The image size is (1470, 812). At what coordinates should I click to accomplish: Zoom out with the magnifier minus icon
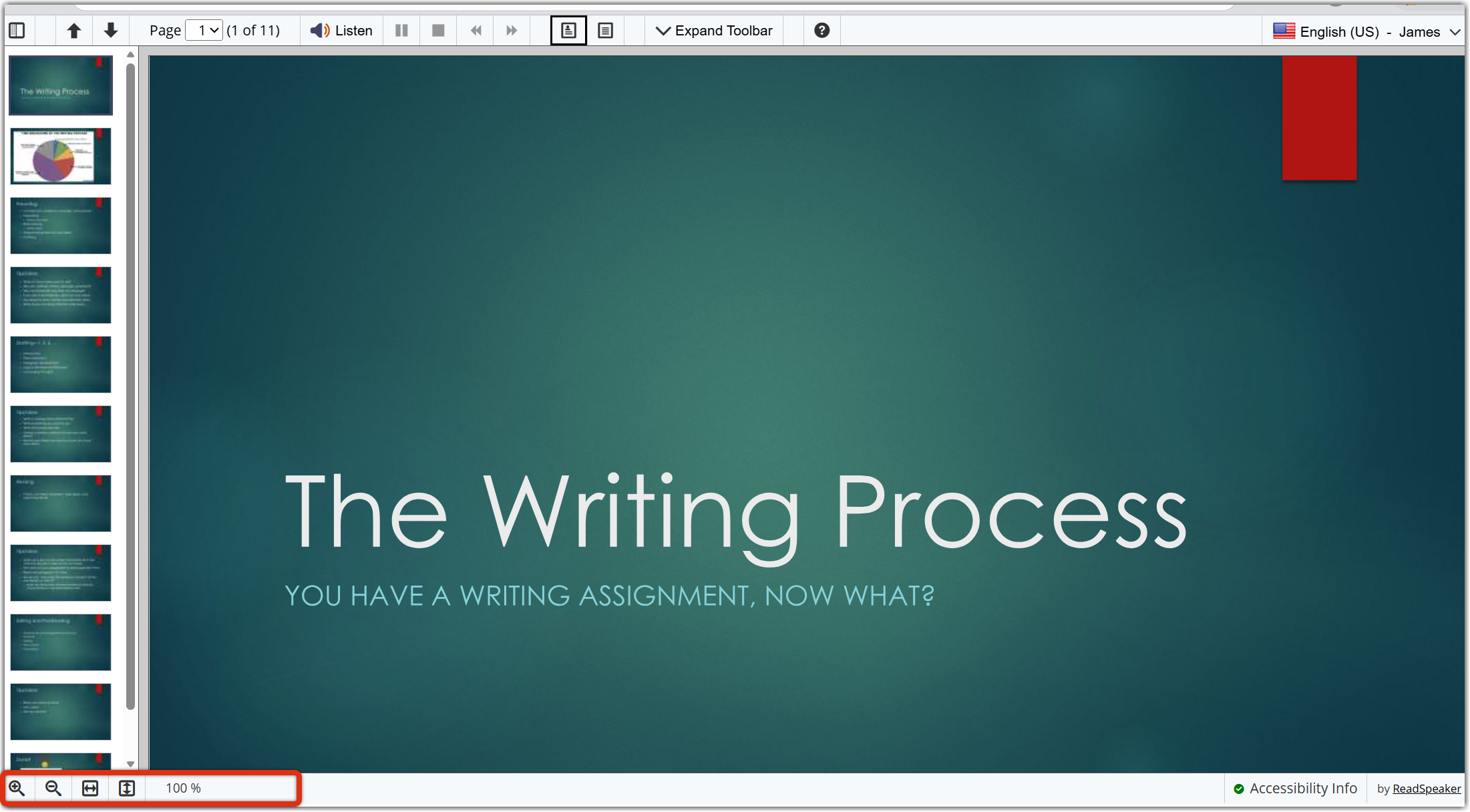pyautogui.click(x=53, y=789)
